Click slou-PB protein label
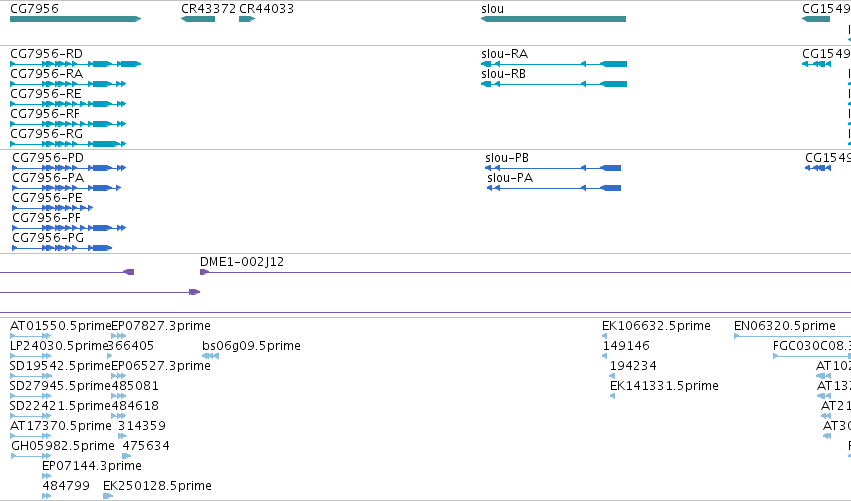 click(507, 158)
